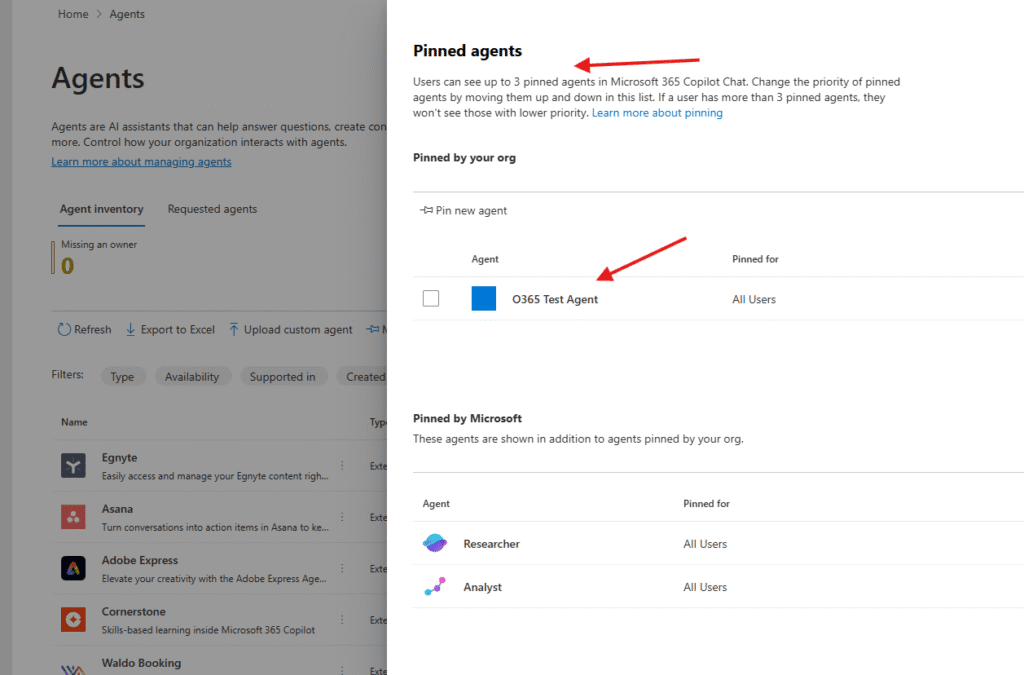
Task: Select the Agent inventory tab
Action: click(x=102, y=209)
